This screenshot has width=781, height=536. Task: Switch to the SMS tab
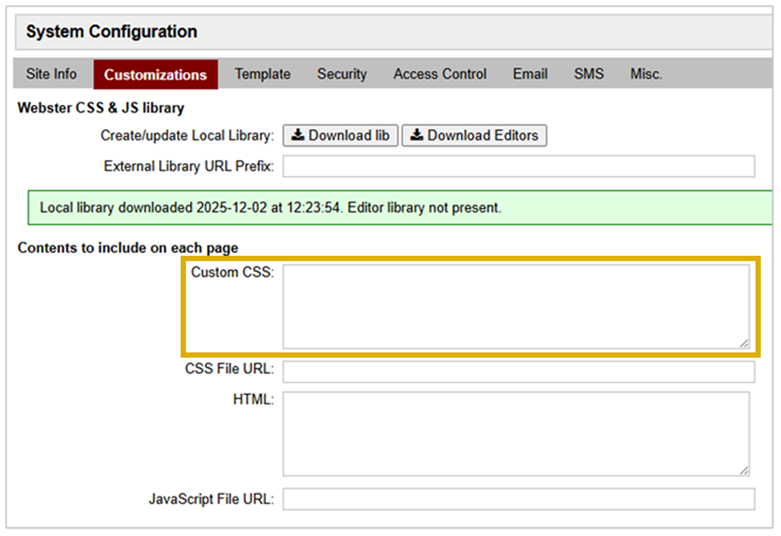pos(589,74)
